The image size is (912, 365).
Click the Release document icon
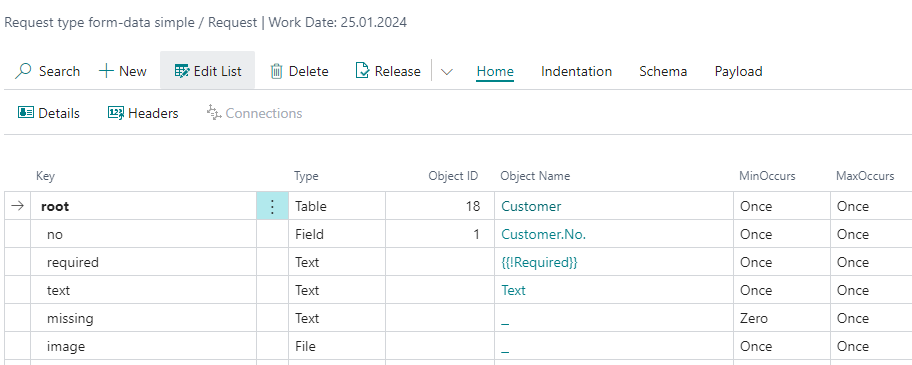coord(362,71)
